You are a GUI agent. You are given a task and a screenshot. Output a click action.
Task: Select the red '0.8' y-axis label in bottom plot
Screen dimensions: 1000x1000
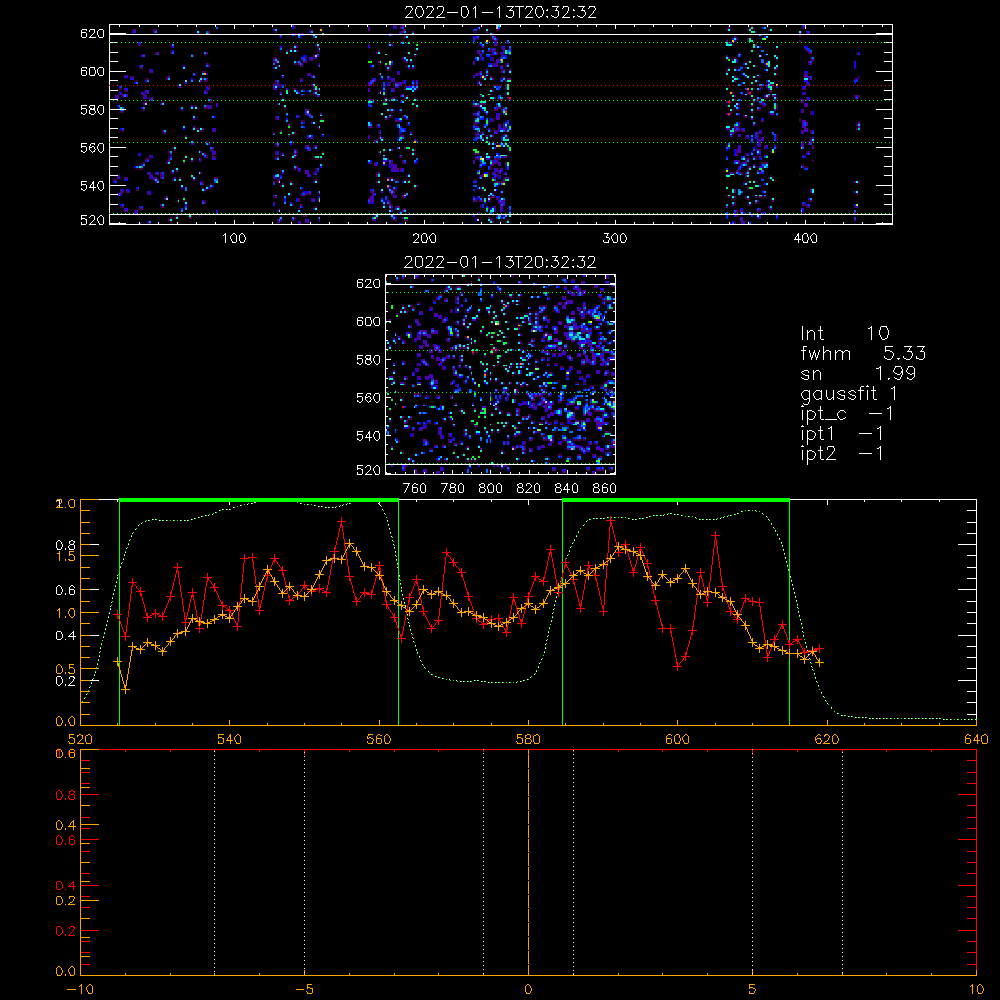(66, 795)
